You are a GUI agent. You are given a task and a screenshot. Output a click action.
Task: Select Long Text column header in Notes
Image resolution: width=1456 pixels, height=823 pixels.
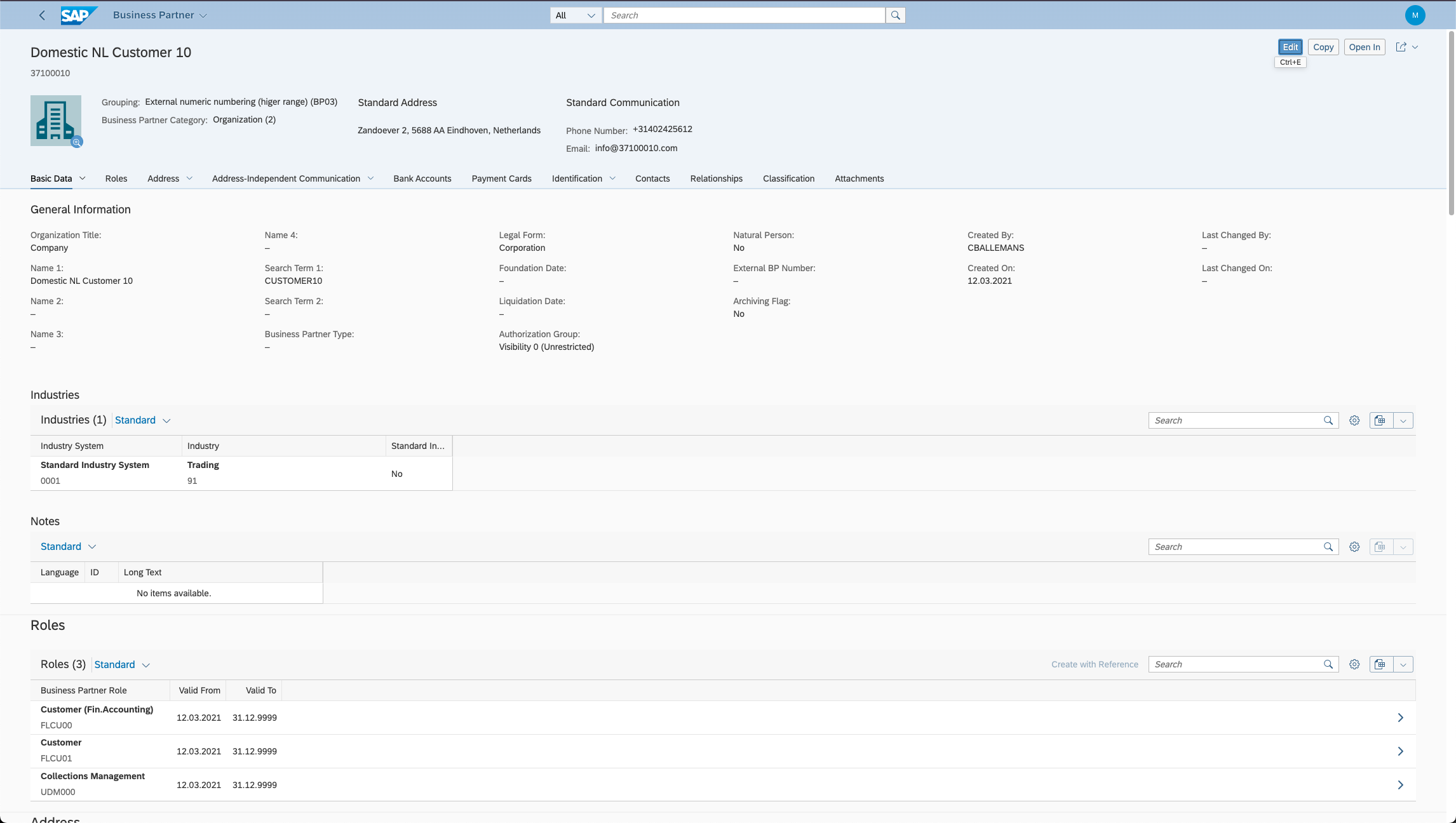pos(220,572)
